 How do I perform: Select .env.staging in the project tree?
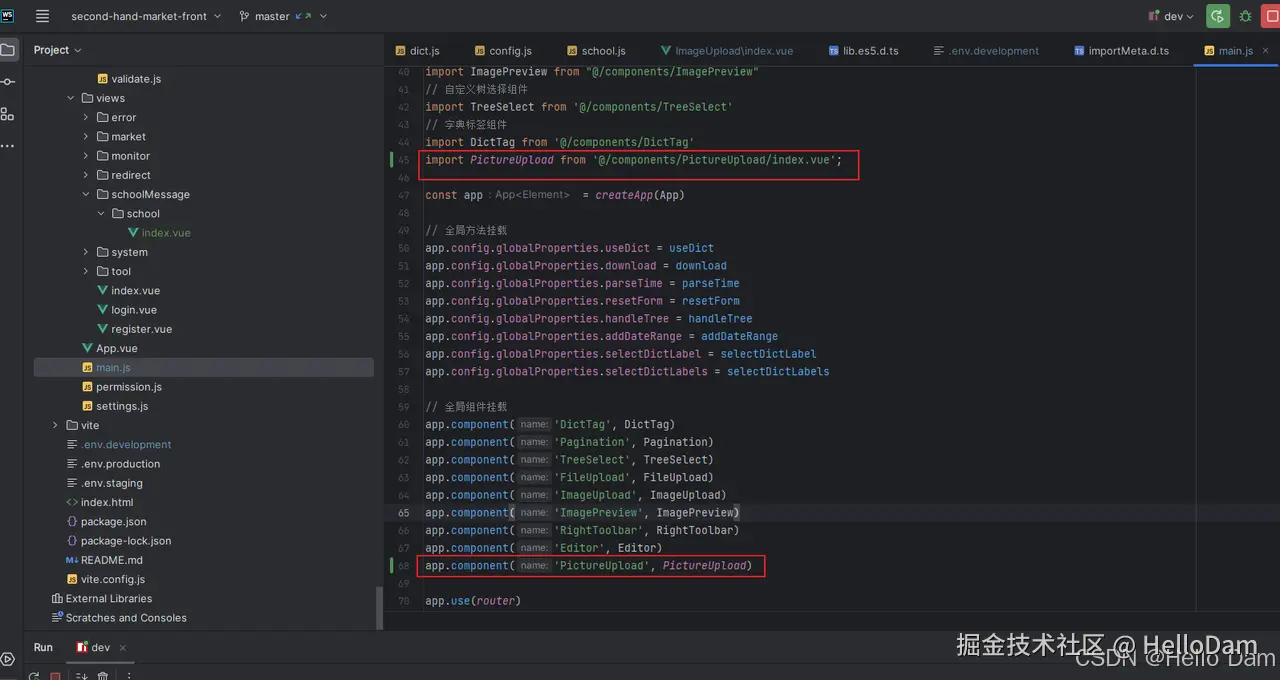113,483
